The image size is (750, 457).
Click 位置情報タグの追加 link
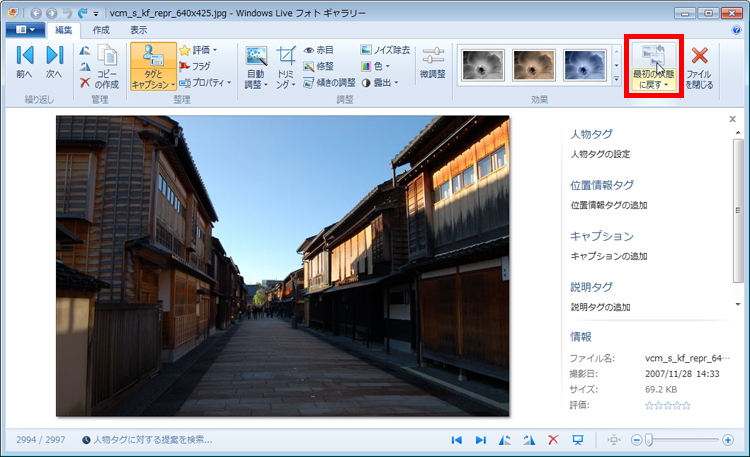[608, 205]
